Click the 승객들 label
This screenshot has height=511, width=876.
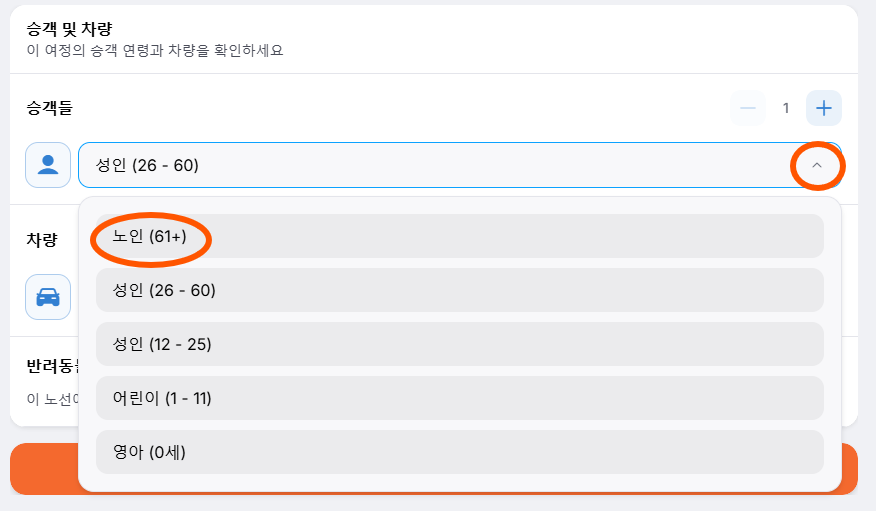50,107
